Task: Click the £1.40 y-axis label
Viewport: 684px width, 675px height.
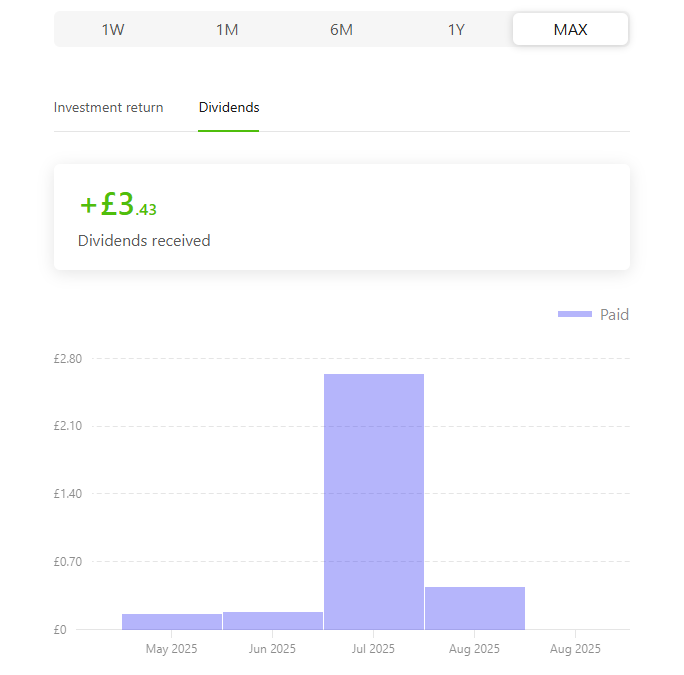Action: [x=68, y=493]
